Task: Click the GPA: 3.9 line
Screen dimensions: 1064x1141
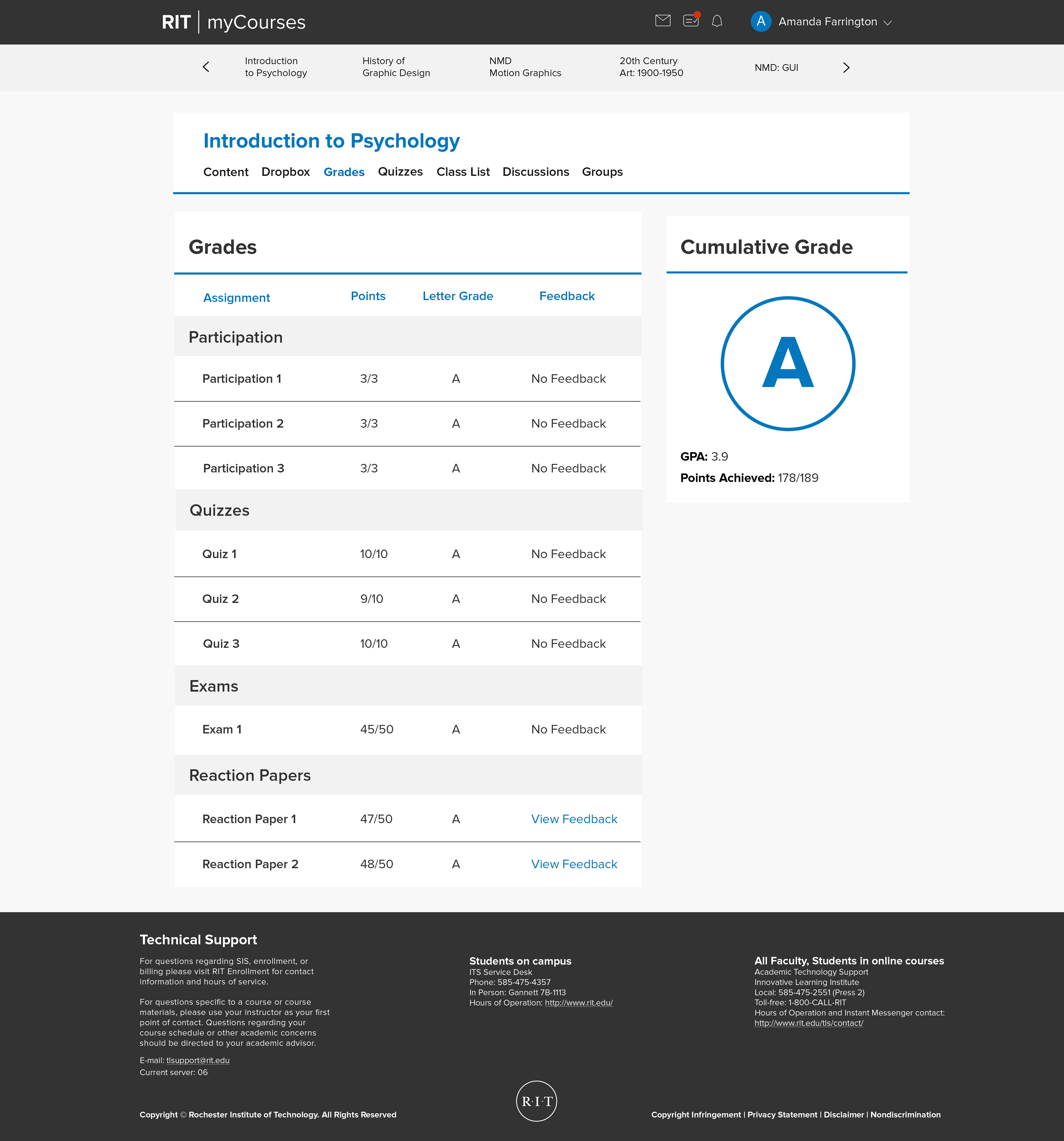Action: tap(704, 457)
